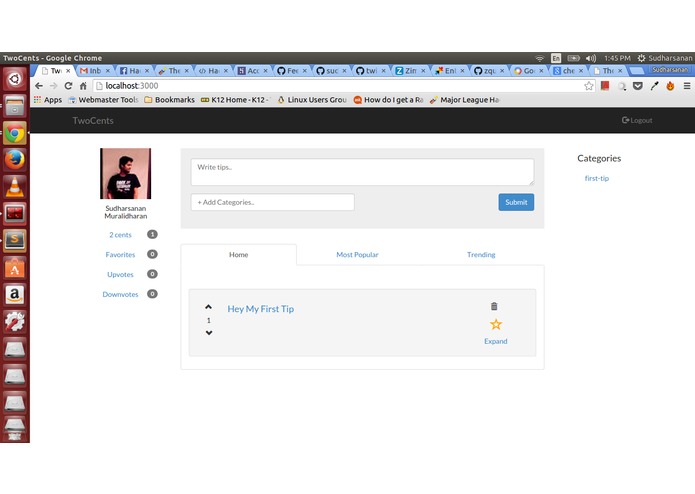Expand the Hey My First Tip post
The height and width of the screenshot is (494, 695).
click(496, 341)
